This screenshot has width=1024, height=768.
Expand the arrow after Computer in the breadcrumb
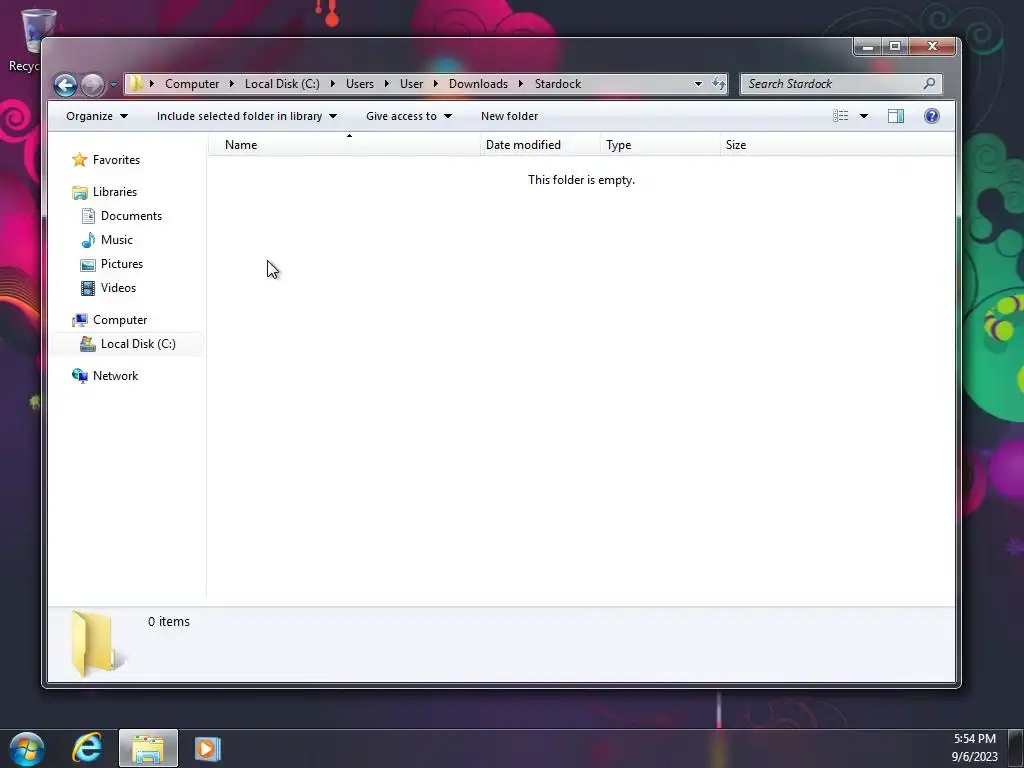pyautogui.click(x=232, y=84)
